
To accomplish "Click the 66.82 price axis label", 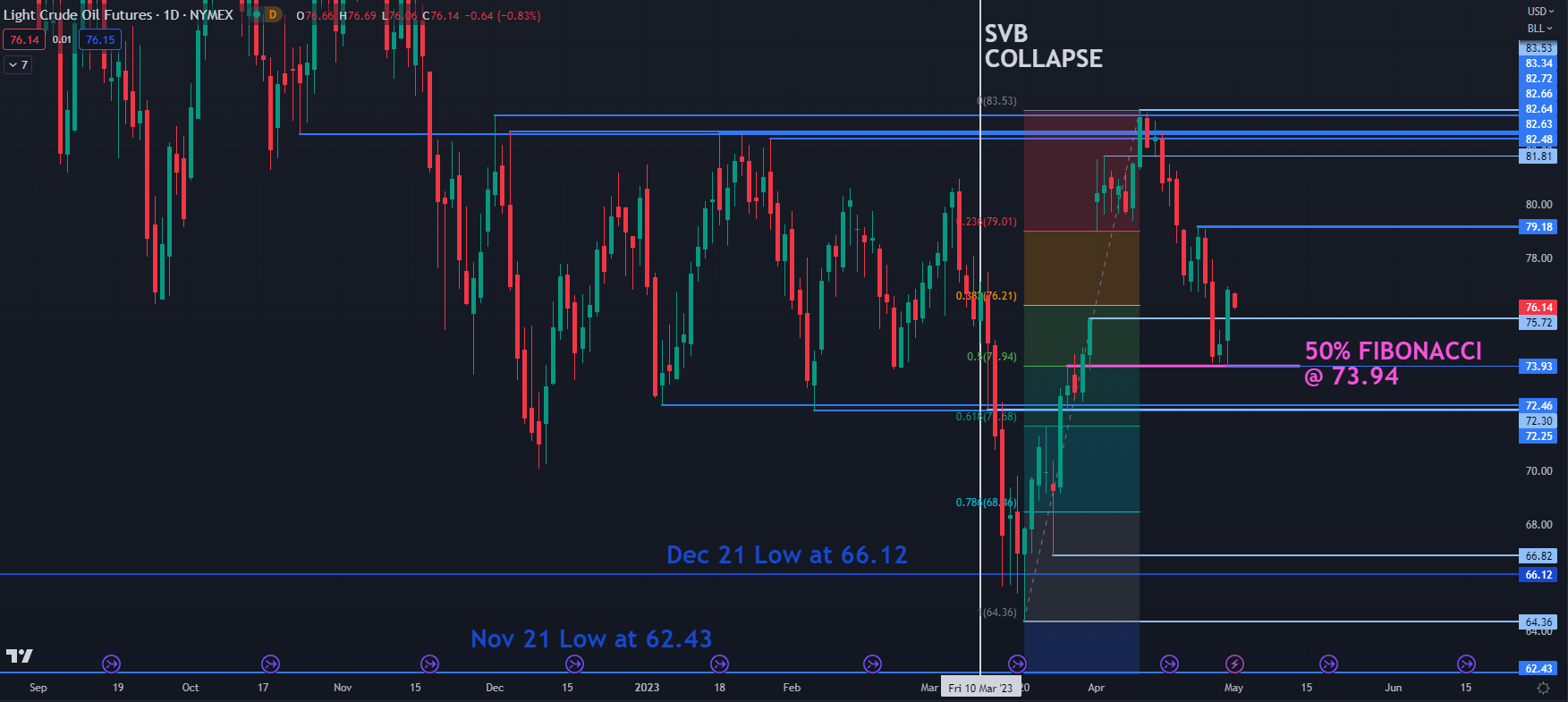I will tap(1538, 556).
